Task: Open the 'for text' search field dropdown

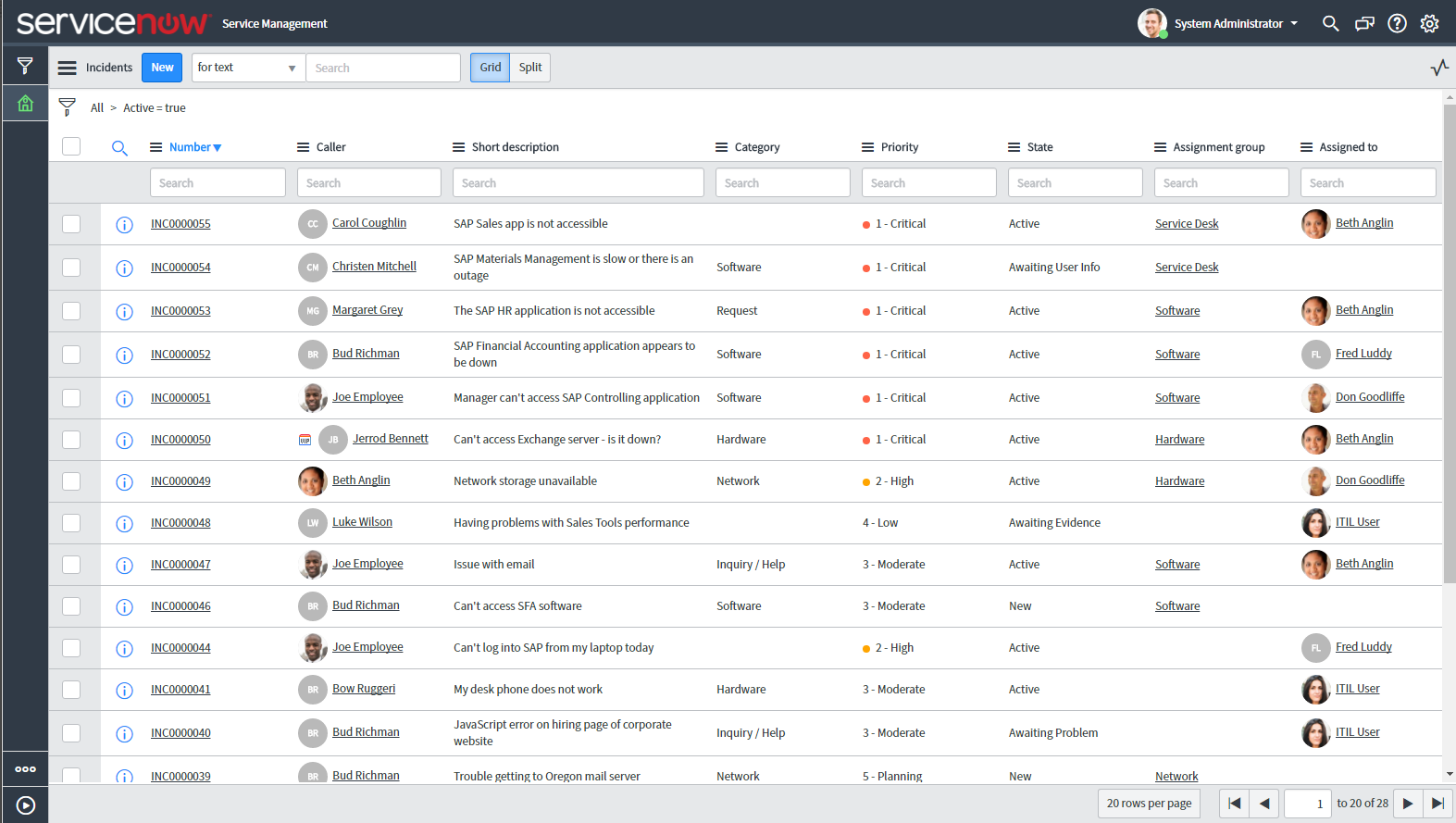Action: click(248, 68)
